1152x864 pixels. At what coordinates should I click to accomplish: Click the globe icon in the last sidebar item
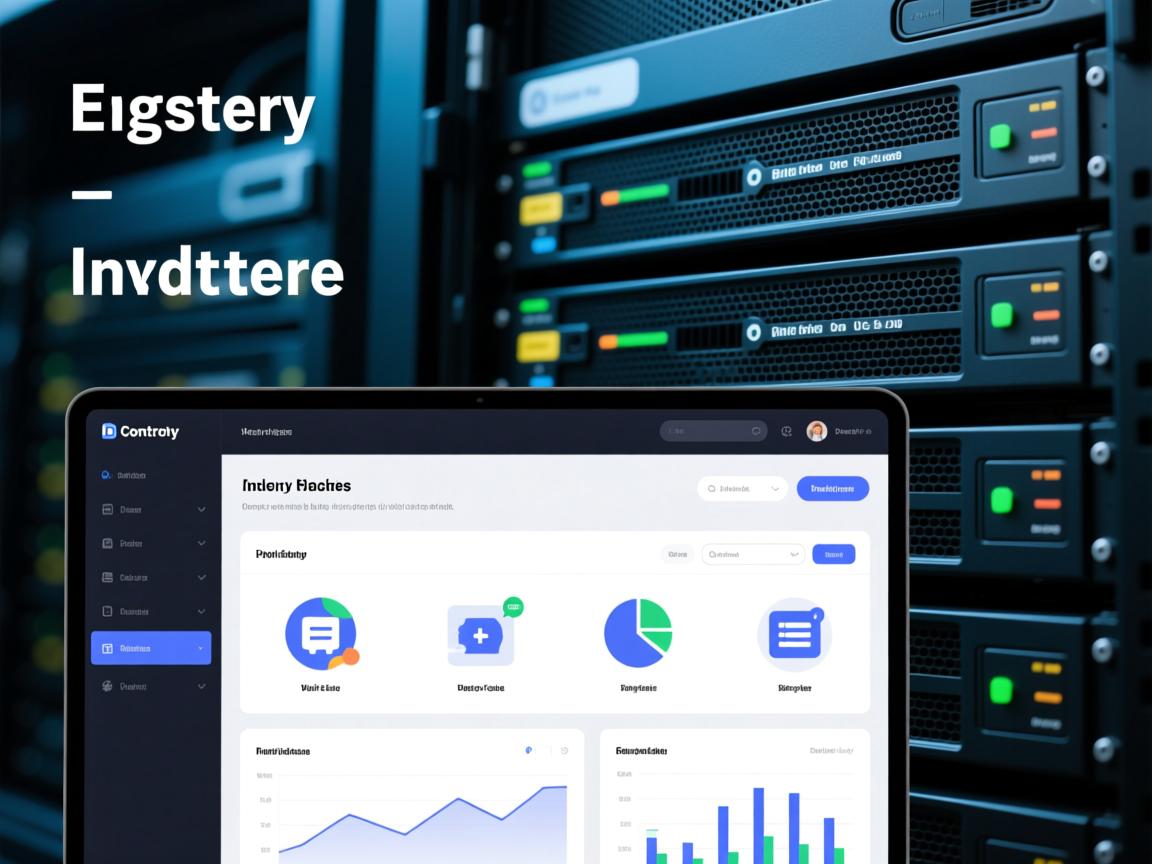click(107, 687)
